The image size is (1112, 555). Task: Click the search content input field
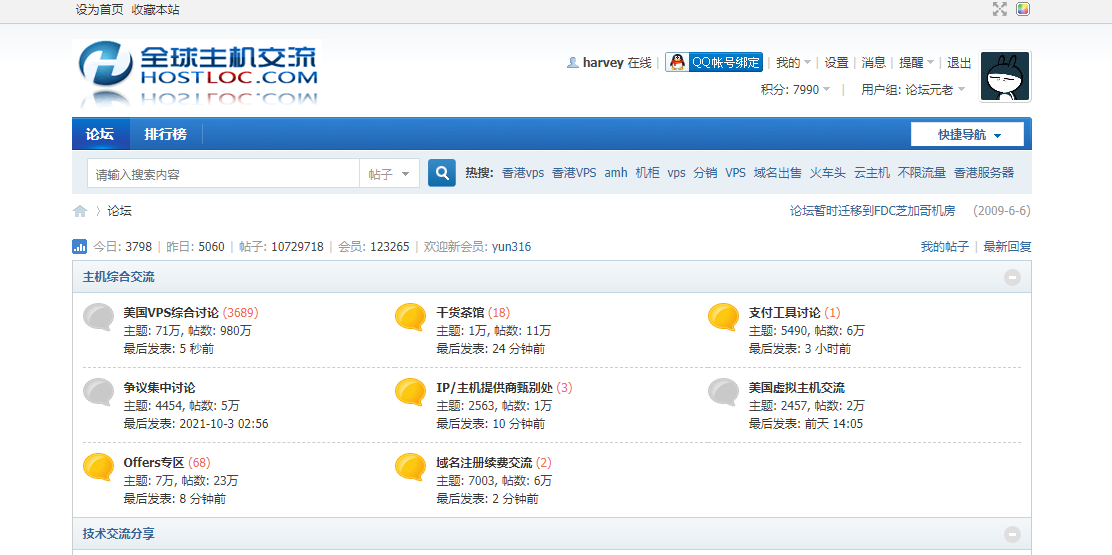223,174
